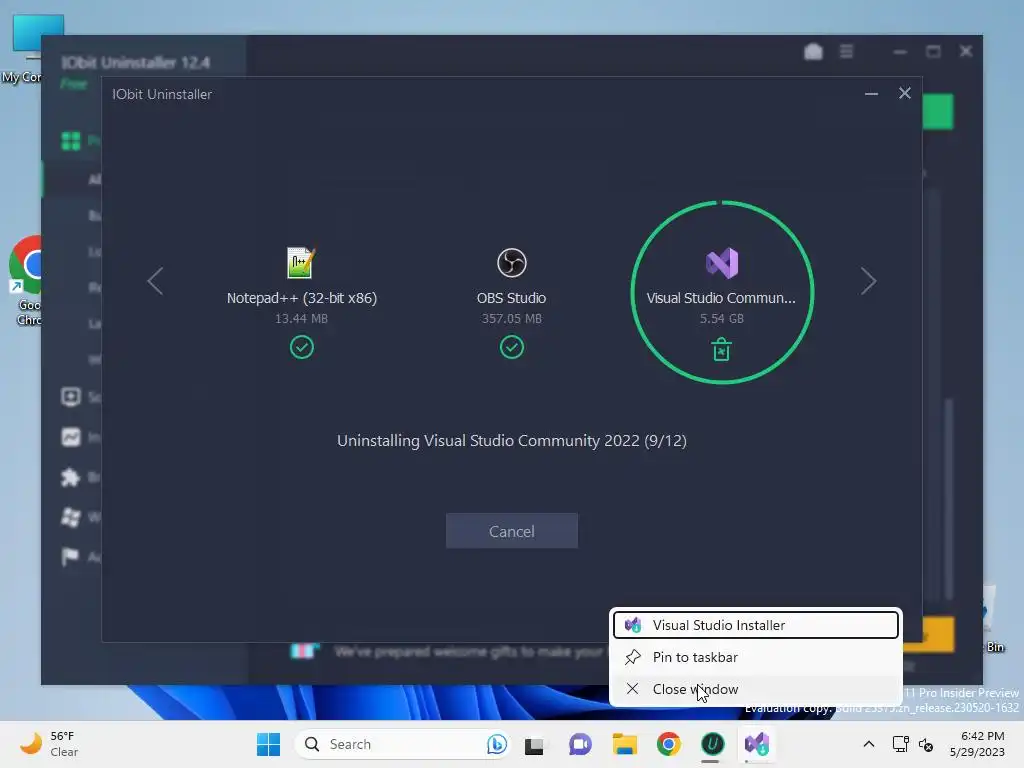
Task: Open Chat app on the taskbar
Action: (x=579, y=744)
